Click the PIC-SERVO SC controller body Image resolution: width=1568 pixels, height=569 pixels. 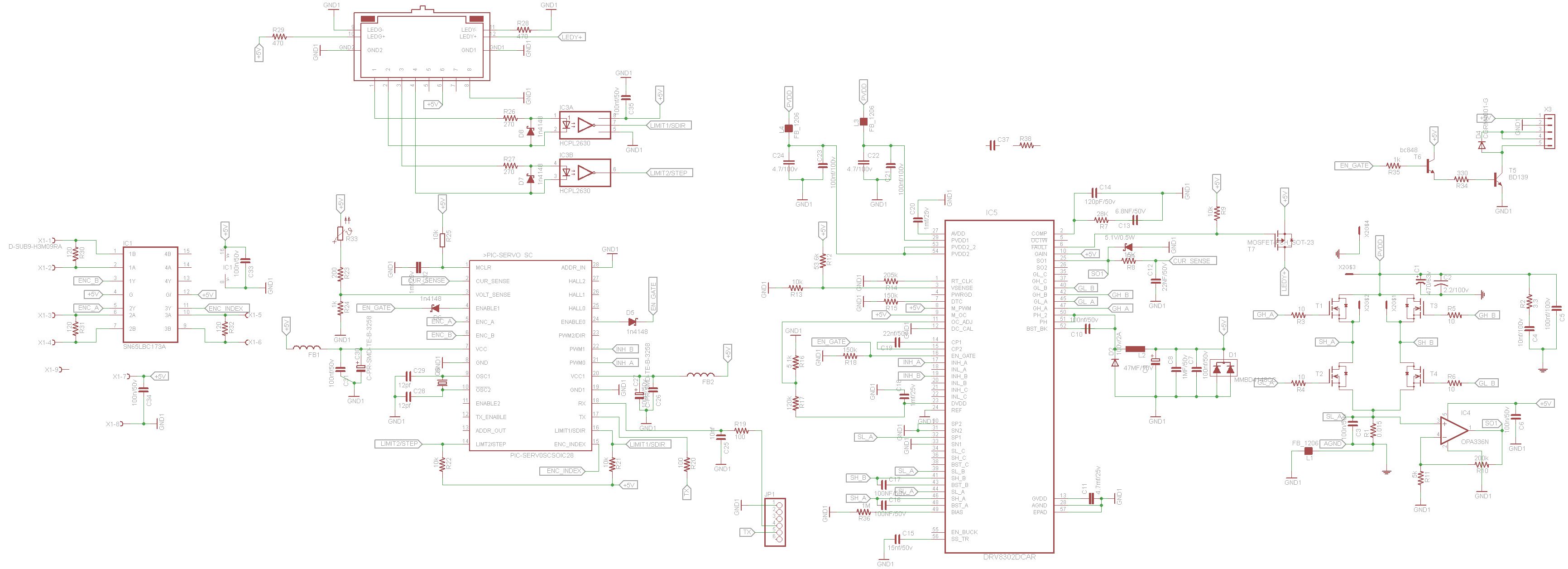(x=530, y=357)
